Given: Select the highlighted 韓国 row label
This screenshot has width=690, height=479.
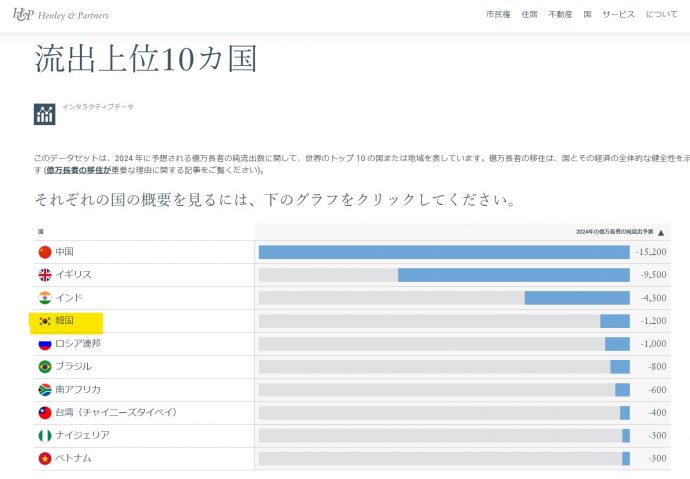Looking at the screenshot, I should pyautogui.click(x=64, y=320).
